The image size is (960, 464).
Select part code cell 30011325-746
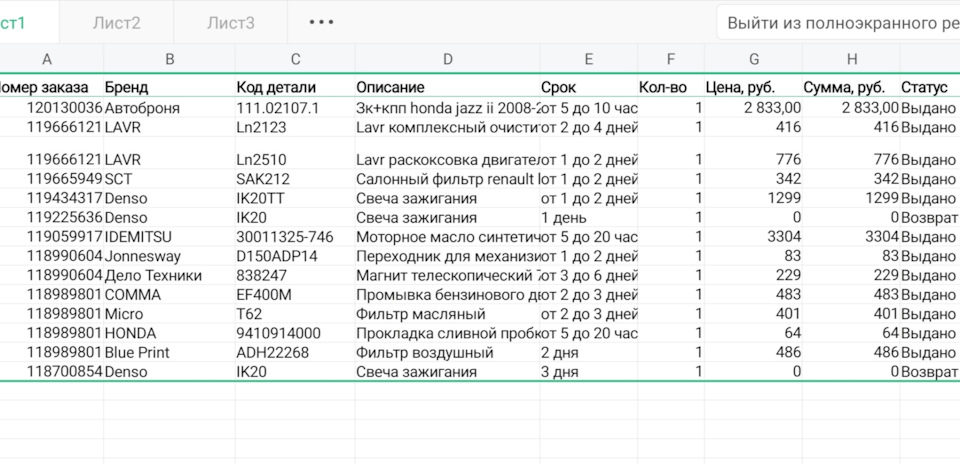pos(295,237)
